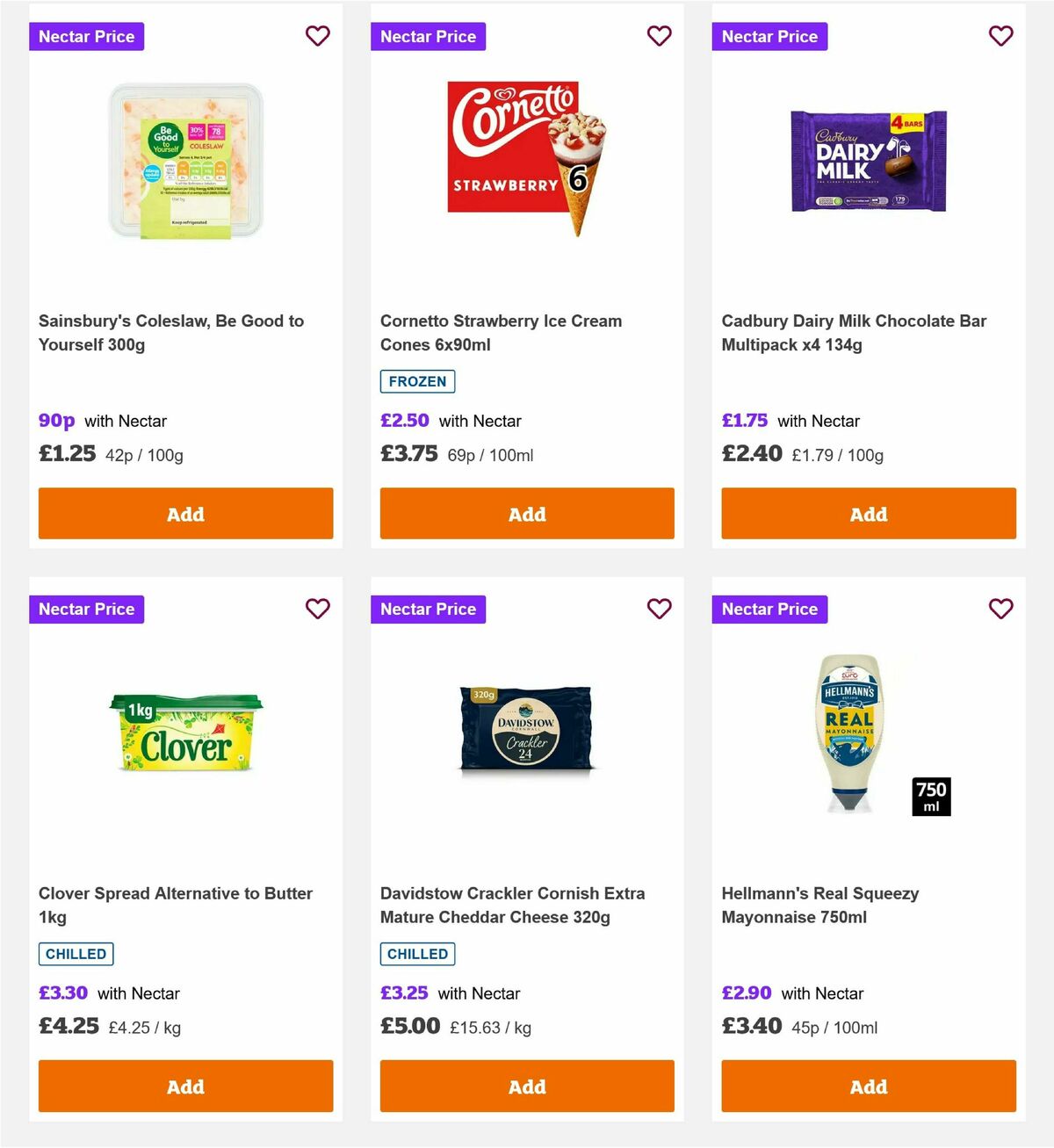Open the Sainsbury's Coleslaw product title
Image resolution: width=1054 pixels, height=1148 pixels.
[171, 332]
